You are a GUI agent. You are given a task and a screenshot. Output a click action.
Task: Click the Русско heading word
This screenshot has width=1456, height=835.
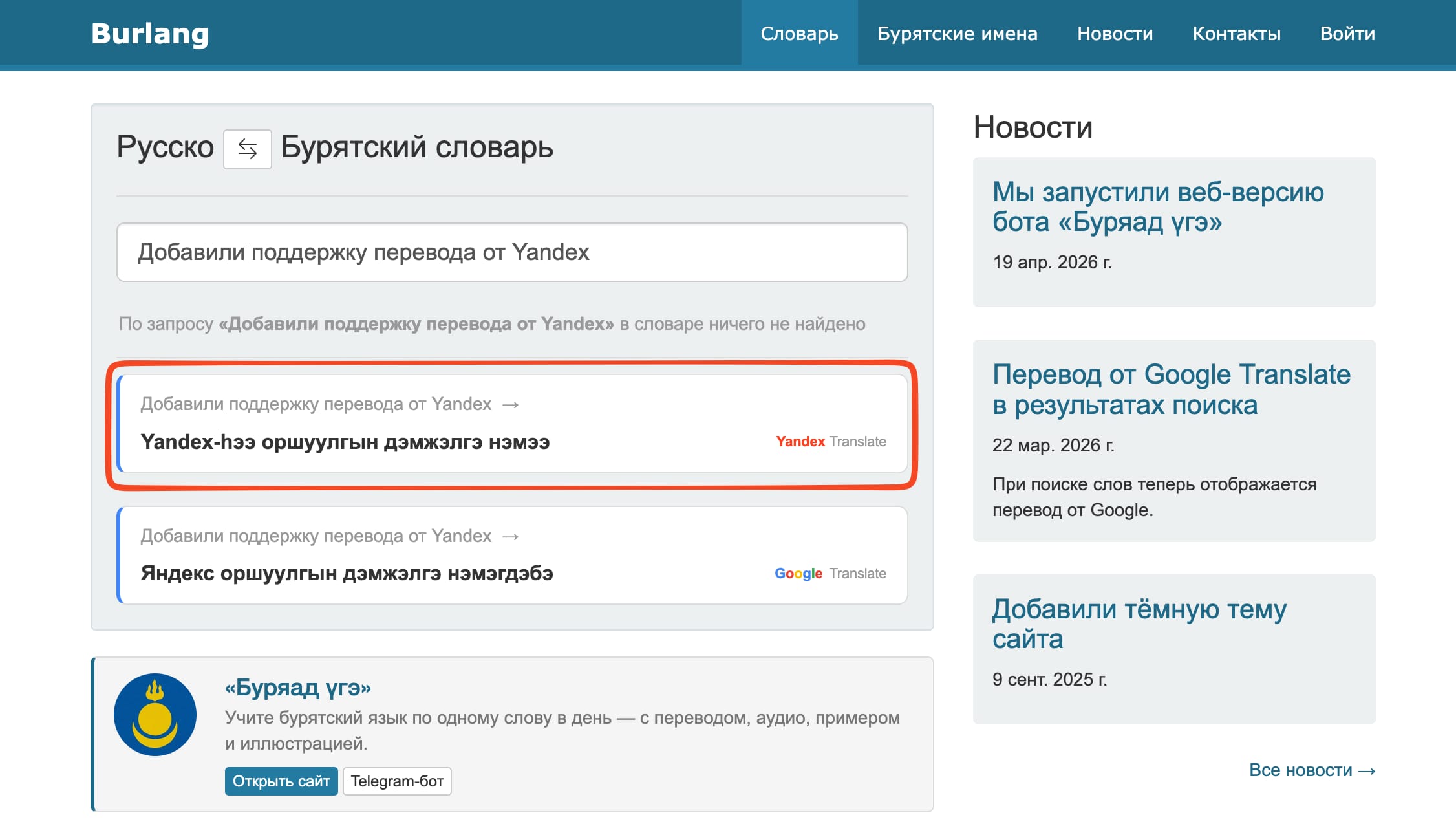[x=165, y=147]
